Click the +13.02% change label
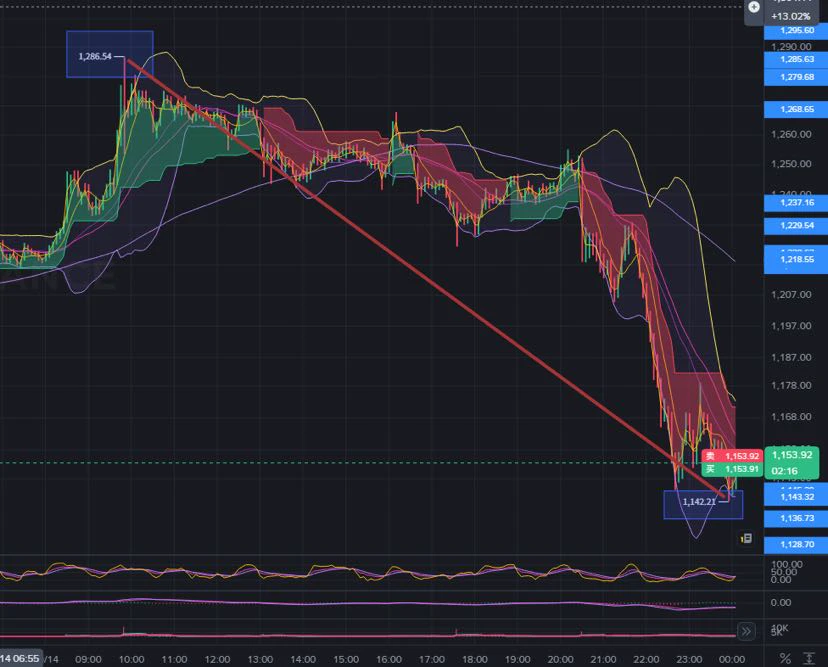 click(x=791, y=16)
